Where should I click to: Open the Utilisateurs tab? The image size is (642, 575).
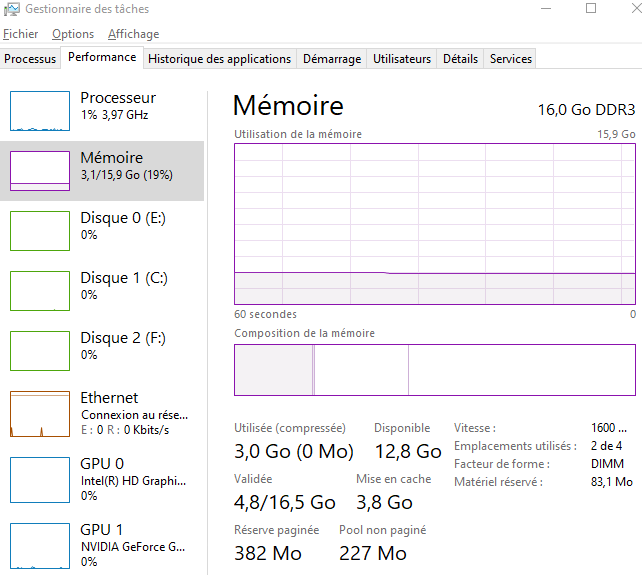tap(402, 59)
